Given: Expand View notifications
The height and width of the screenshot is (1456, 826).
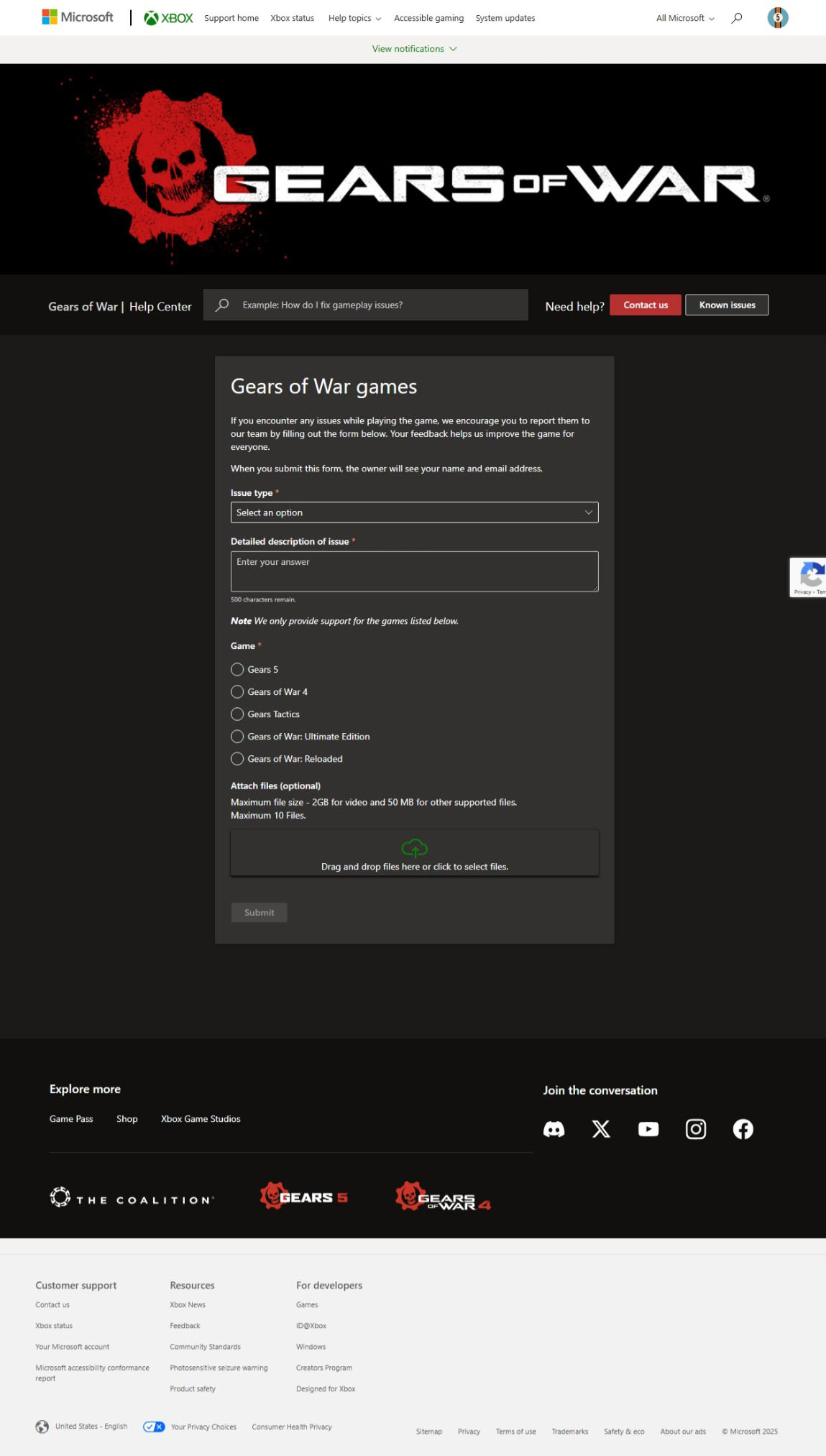Looking at the screenshot, I should pos(414,49).
